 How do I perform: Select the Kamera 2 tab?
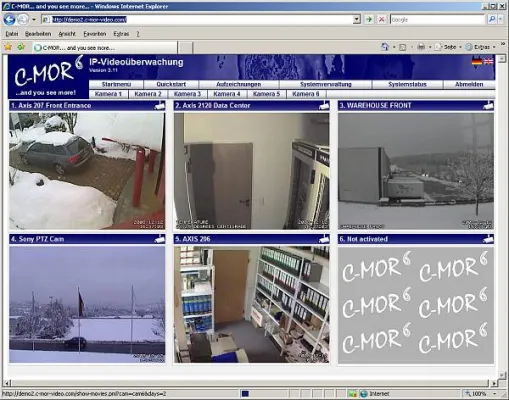click(x=148, y=94)
